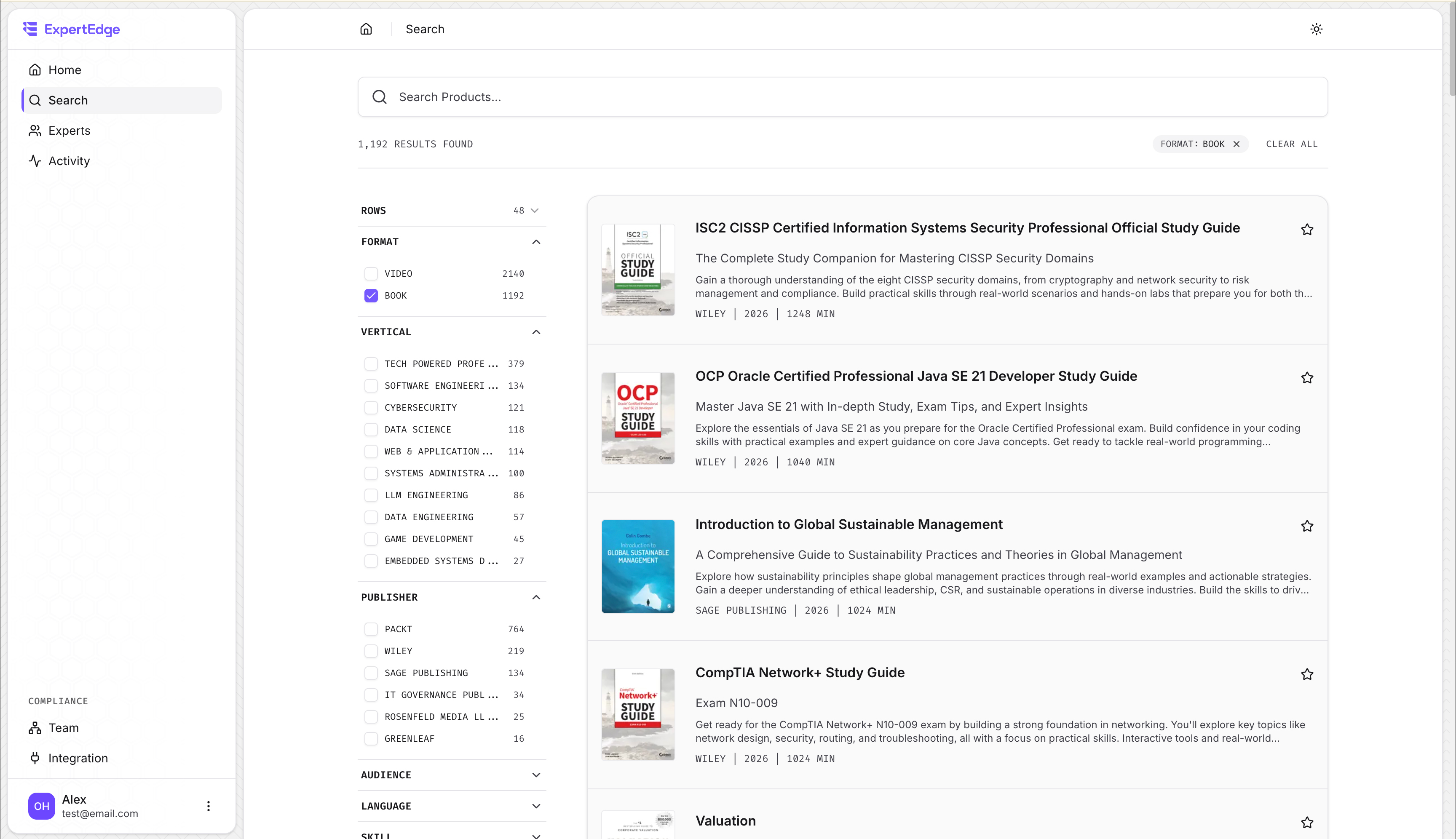Star Introduction to Global Sustainable Management
Viewport: 1456px width, 839px height.
tap(1307, 526)
